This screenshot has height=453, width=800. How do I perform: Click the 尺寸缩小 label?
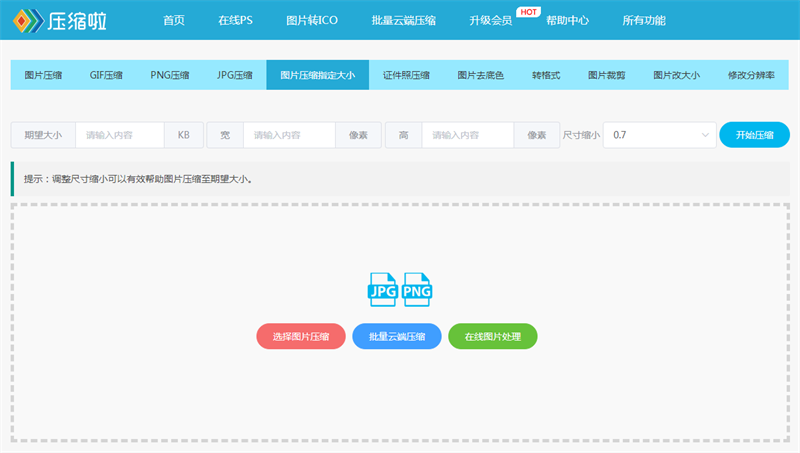click(581, 135)
